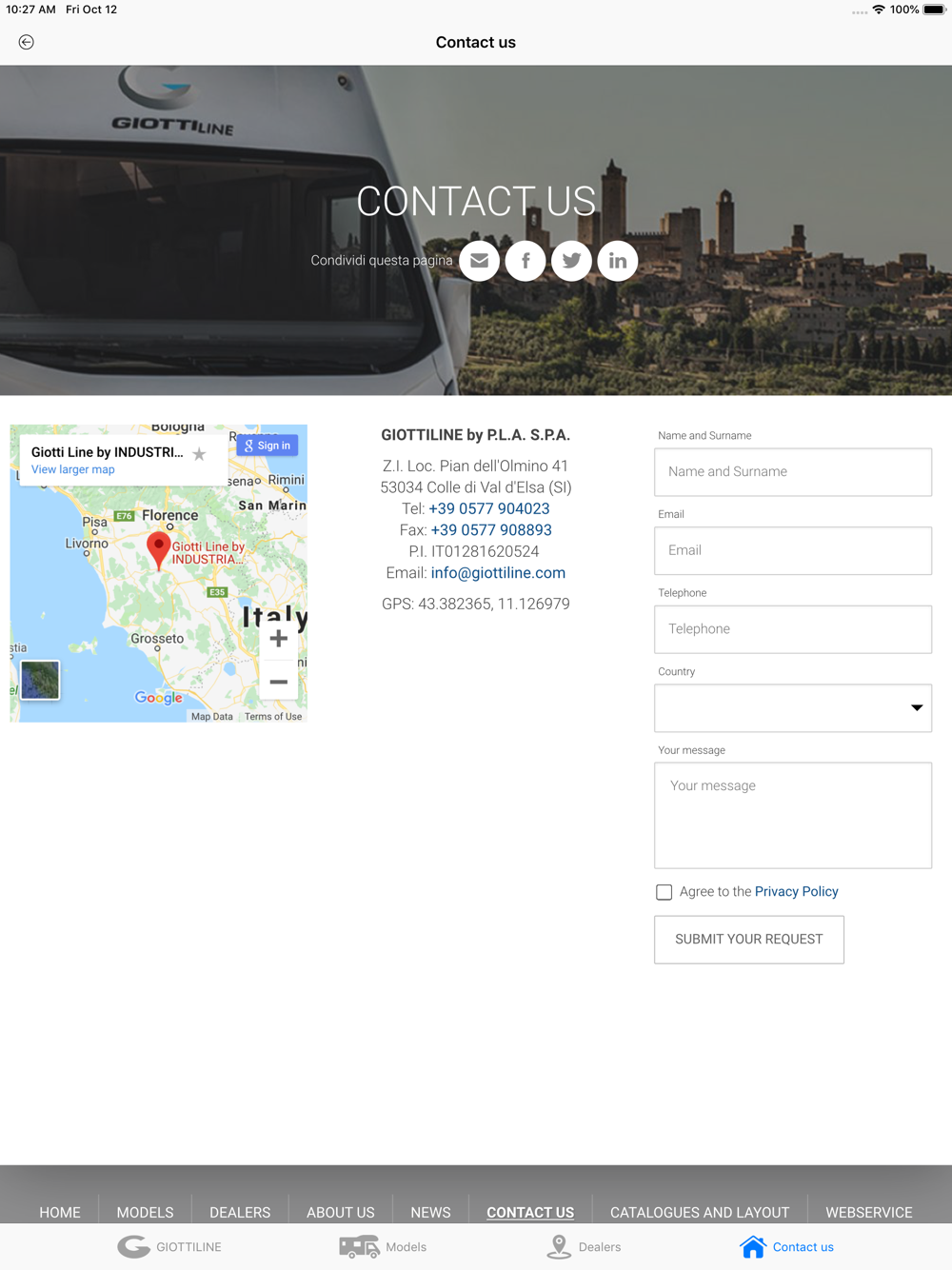This screenshot has height=1270, width=952.
Task: Open NEWS in footer menu
Action: click(430, 1213)
